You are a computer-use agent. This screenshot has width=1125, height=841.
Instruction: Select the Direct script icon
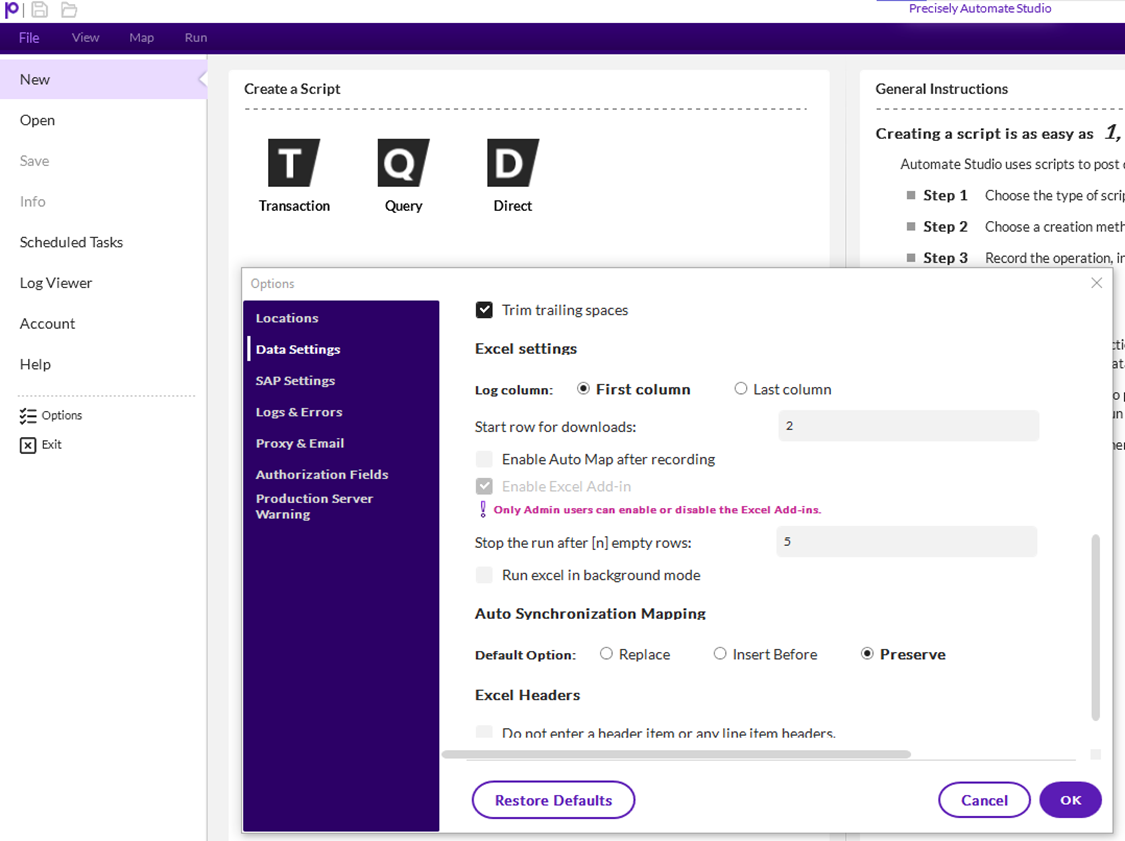[512, 163]
